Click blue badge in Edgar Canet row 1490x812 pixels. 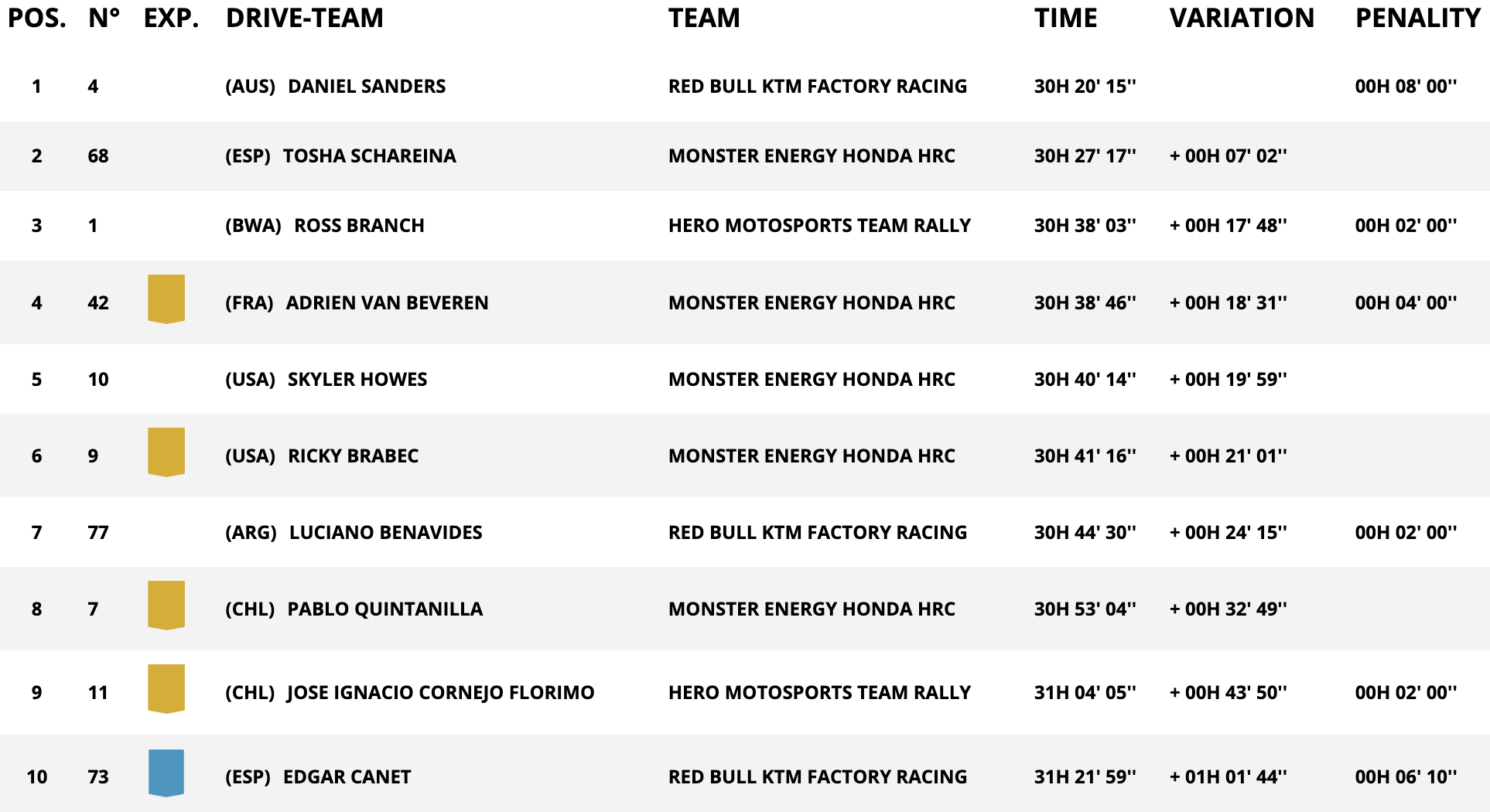166,773
